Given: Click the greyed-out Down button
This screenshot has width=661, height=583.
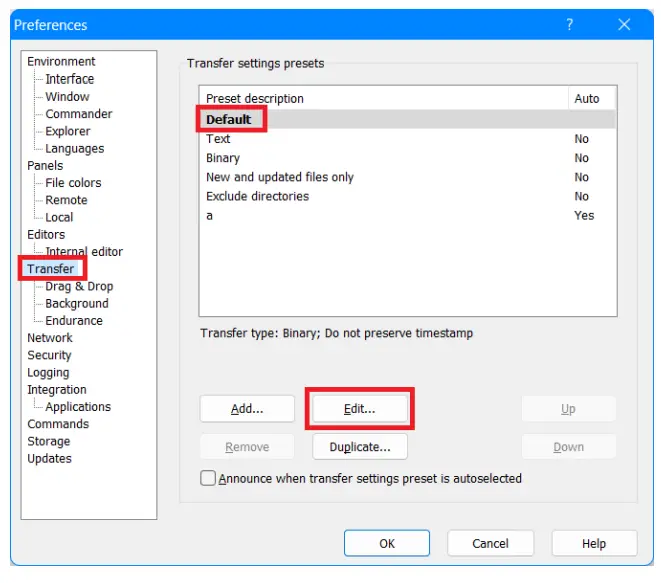Looking at the screenshot, I should point(568,447).
